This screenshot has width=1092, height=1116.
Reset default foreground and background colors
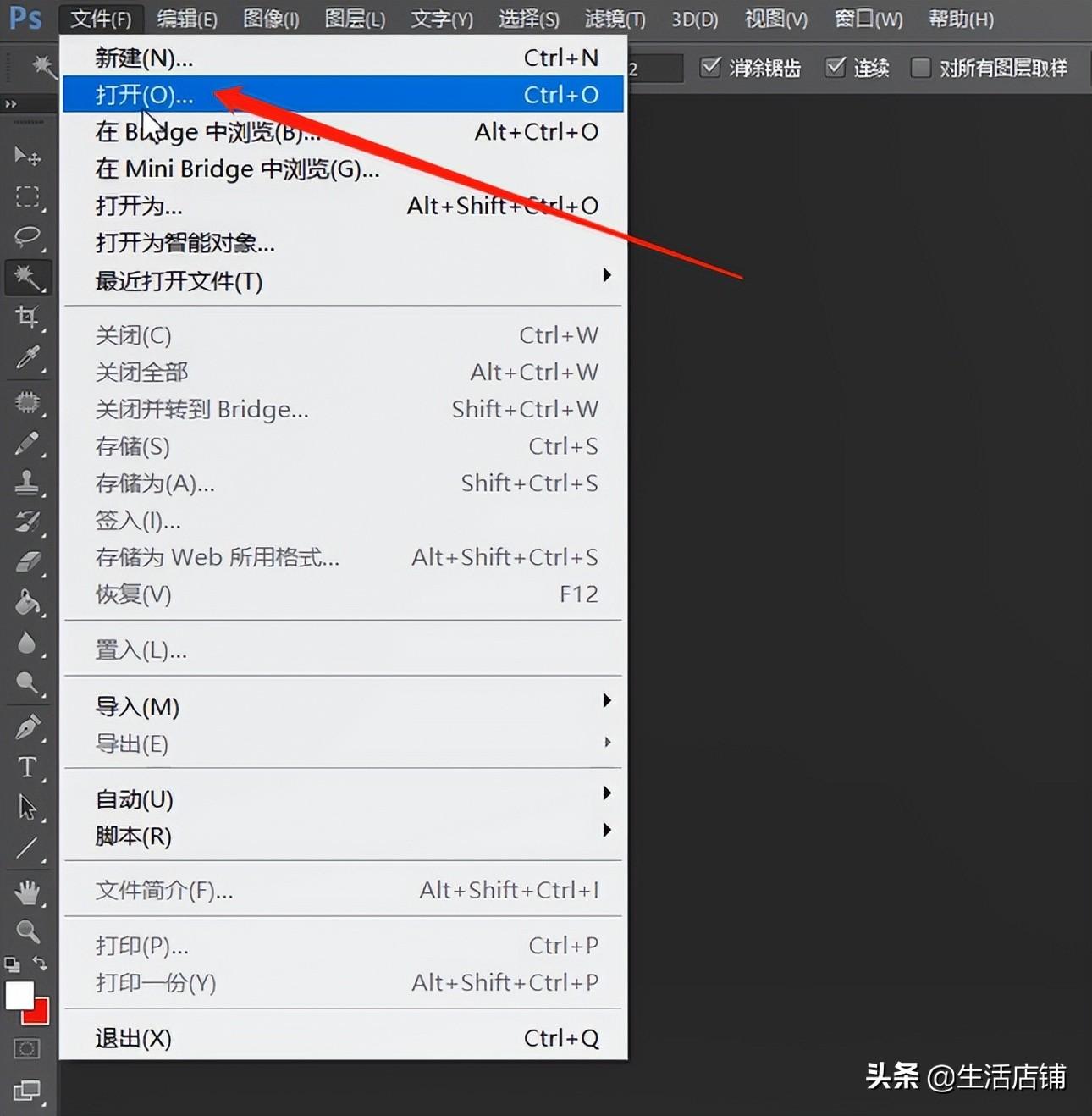pos(12,964)
